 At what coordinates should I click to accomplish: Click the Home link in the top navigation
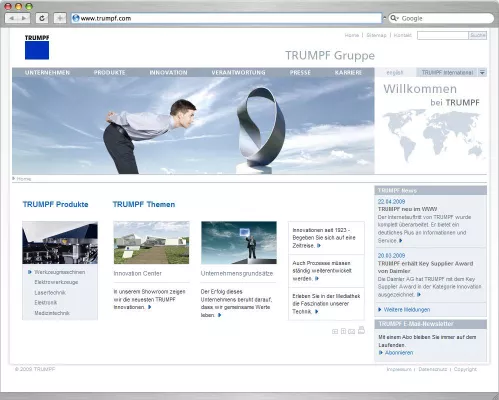352,35
